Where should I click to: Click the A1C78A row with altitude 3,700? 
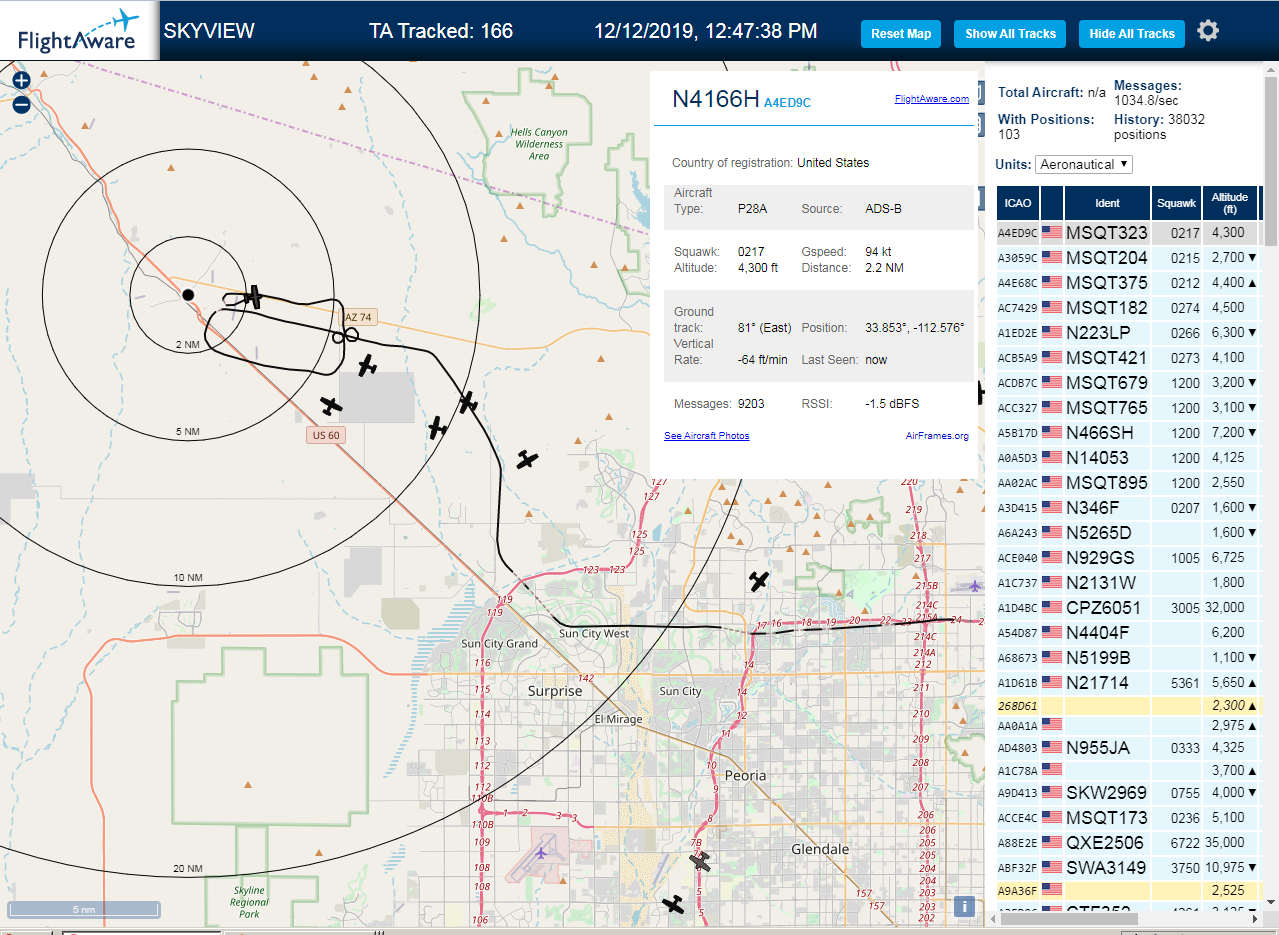(1128, 771)
